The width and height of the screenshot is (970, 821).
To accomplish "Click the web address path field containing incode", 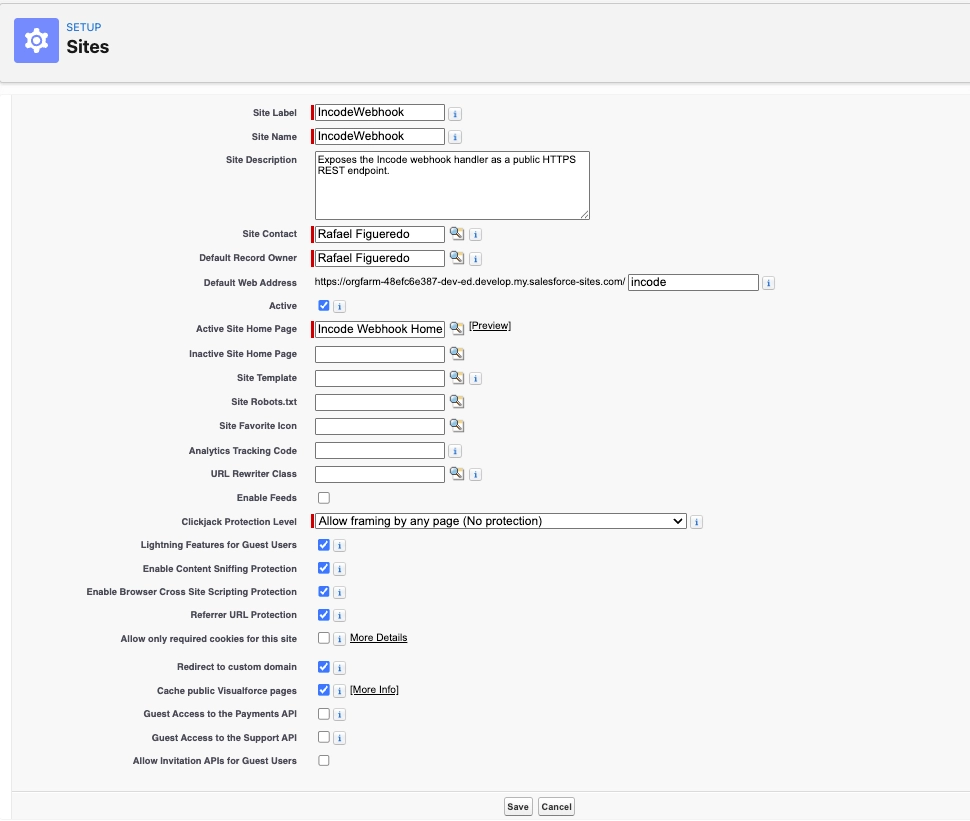I will coord(693,282).
